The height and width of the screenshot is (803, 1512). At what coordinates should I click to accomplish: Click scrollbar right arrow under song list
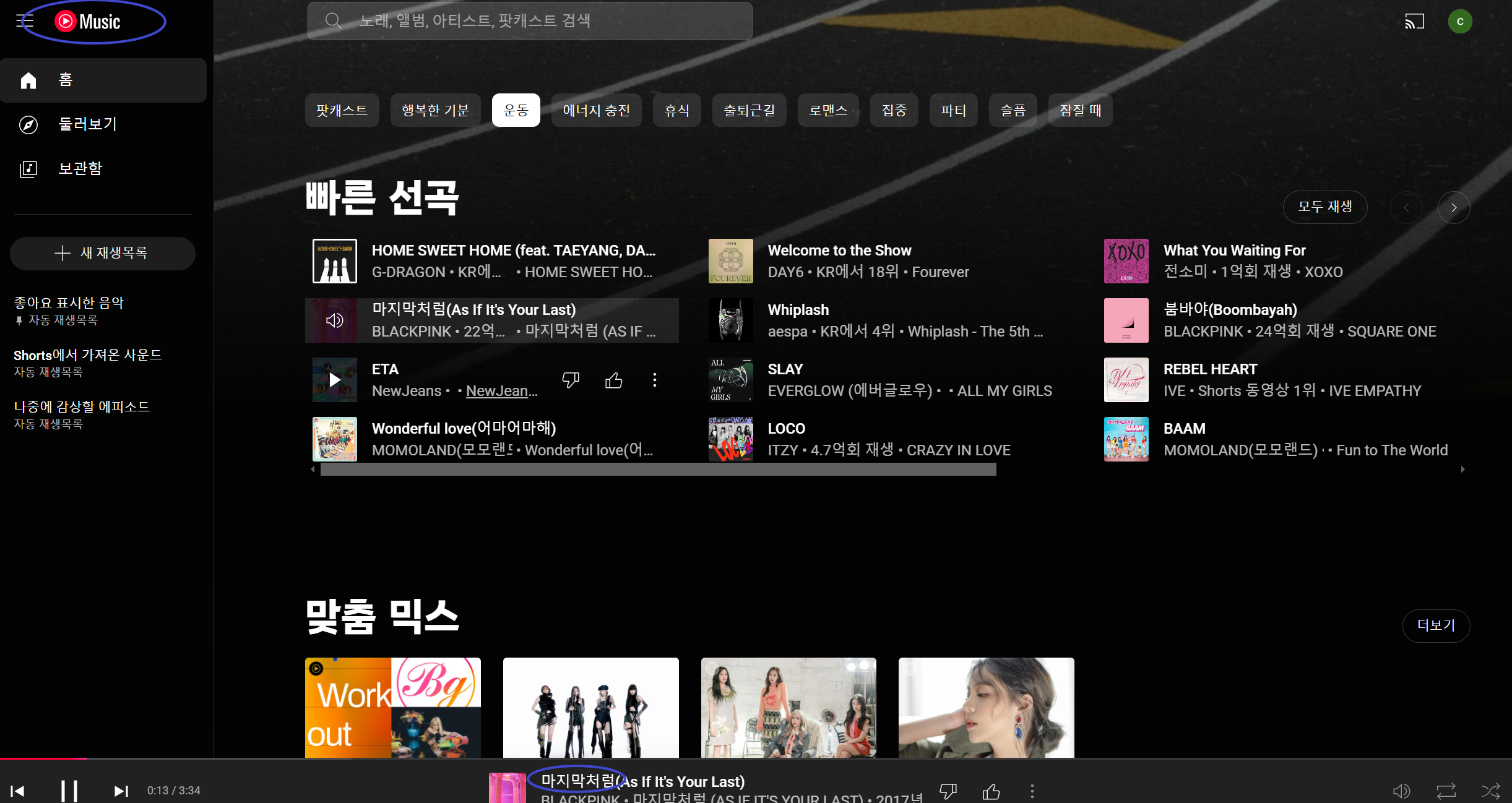(x=1462, y=470)
